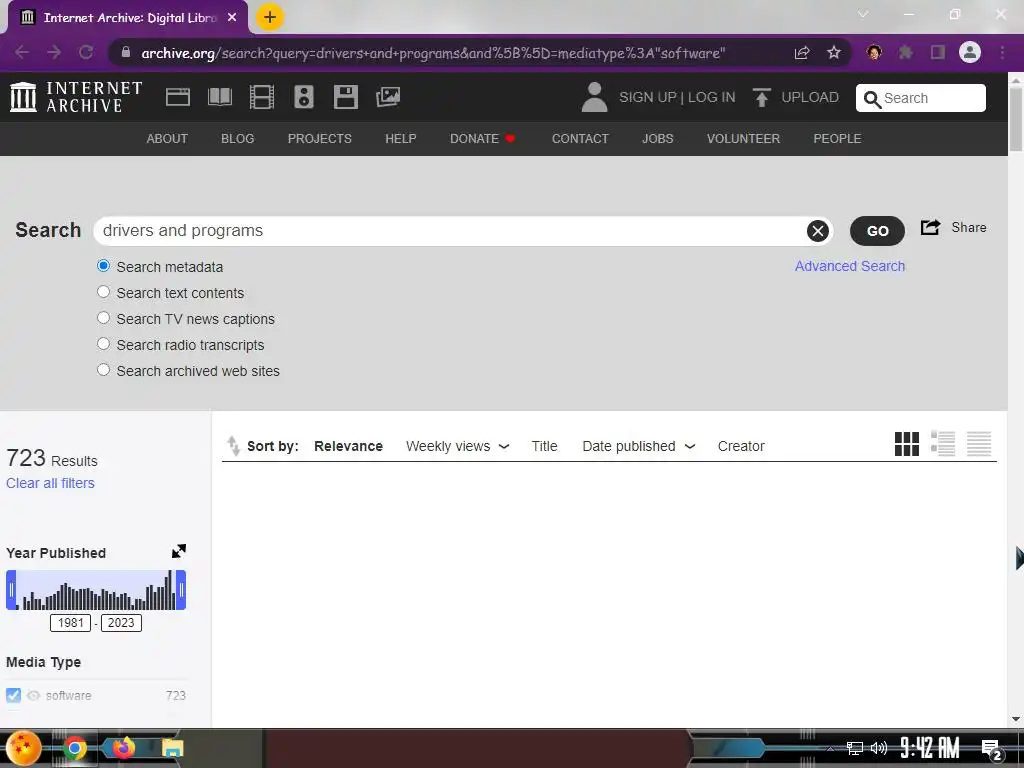
Task: Click the Clear all filters link
Action: pos(50,483)
